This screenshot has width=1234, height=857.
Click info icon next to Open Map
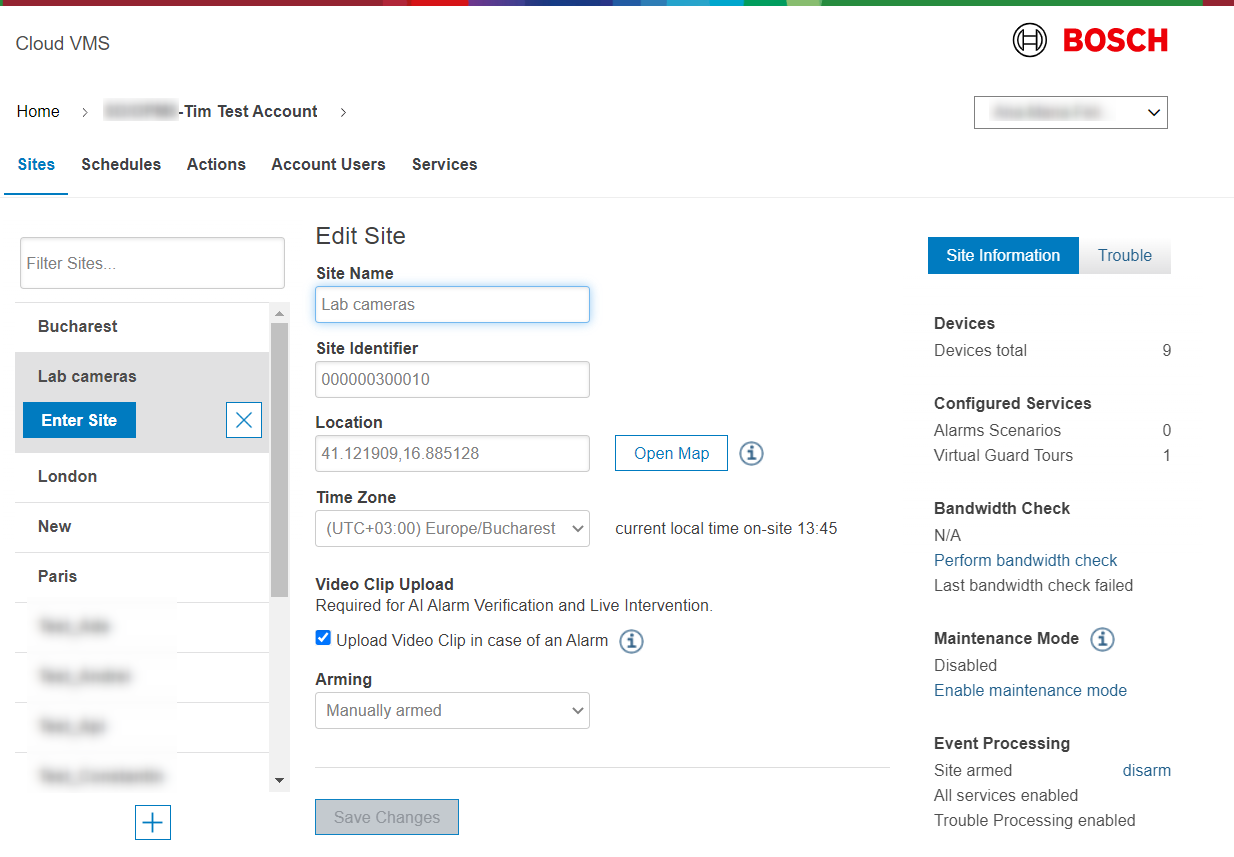coord(751,453)
